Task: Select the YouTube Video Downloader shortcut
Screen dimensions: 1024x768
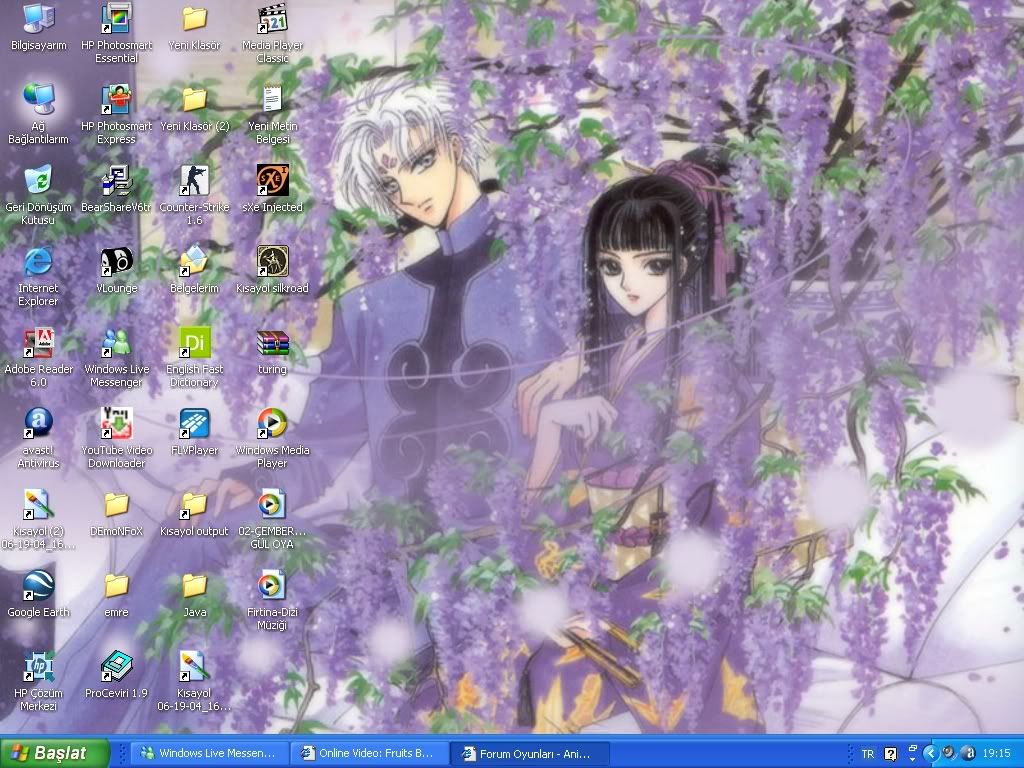Action: coord(116,438)
